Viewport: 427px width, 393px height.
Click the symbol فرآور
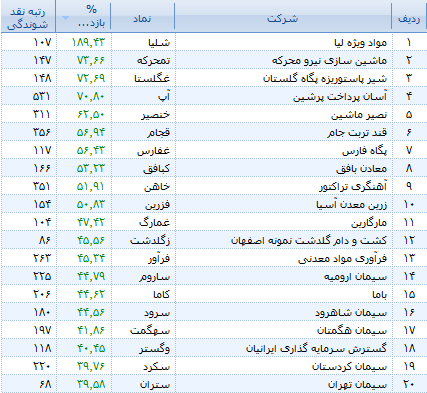point(159,259)
